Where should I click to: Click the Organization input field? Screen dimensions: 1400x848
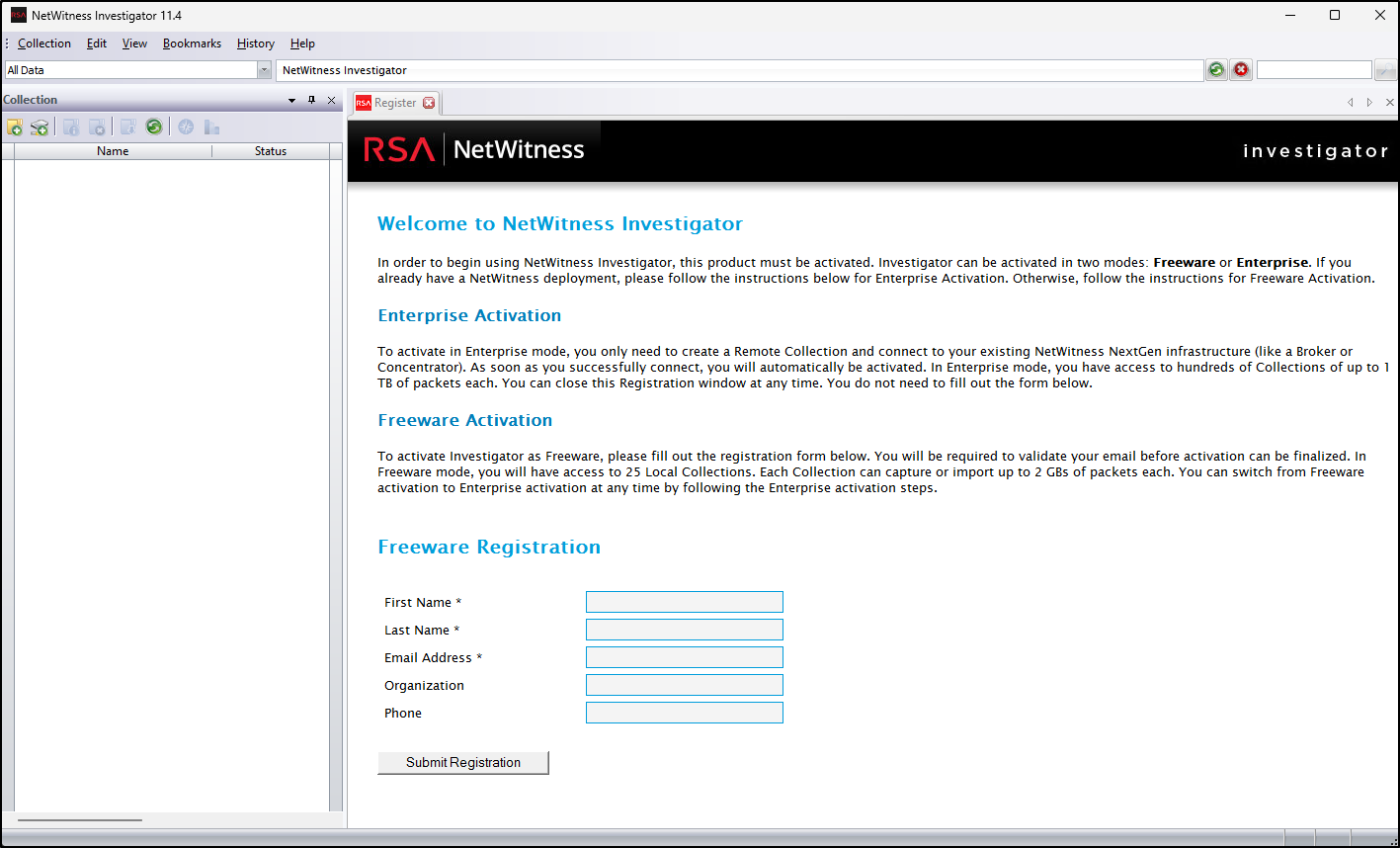(x=685, y=685)
